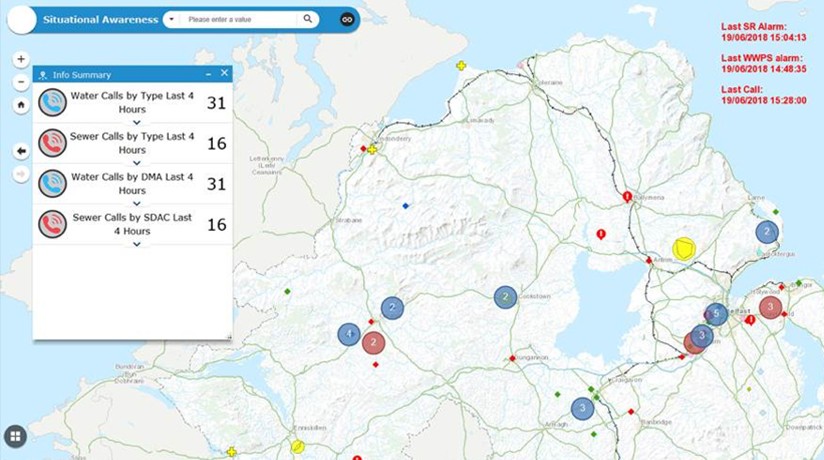824x460 pixels.
Task: Go to previous map extent arrow
Action: [x=21, y=151]
